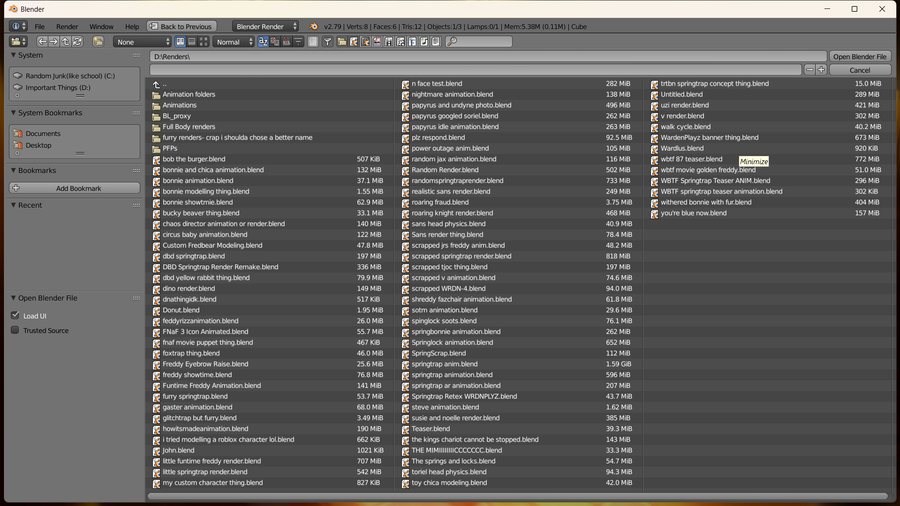This screenshot has width=900, height=506.
Task: Open the Blender Render engine dropdown
Action: 265,26
